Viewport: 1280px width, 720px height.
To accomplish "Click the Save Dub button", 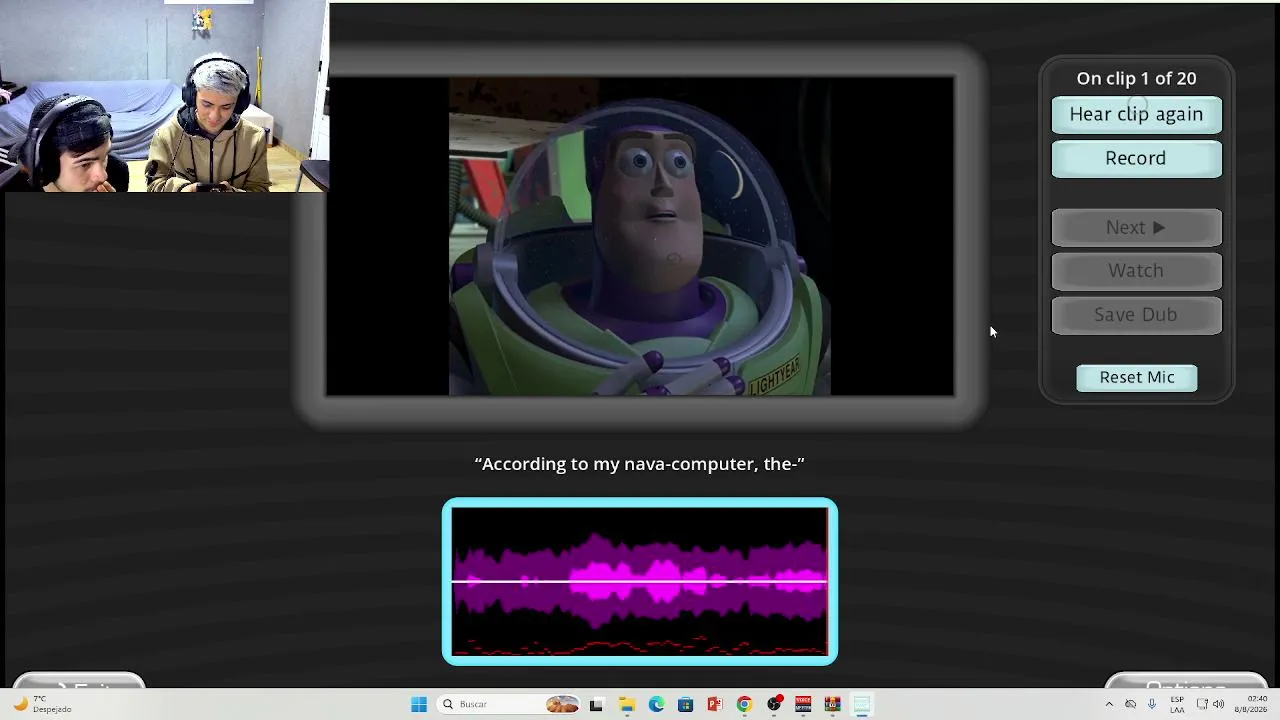I will pyautogui.click(x=1136, y=315).
